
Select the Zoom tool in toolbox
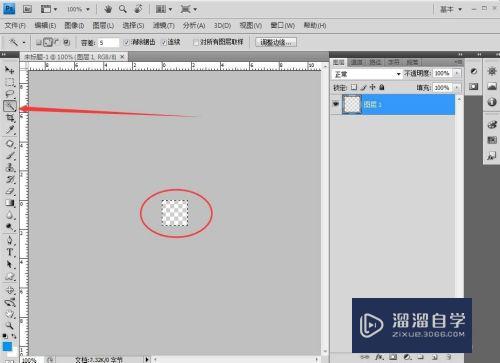click(x=9, y=326)
